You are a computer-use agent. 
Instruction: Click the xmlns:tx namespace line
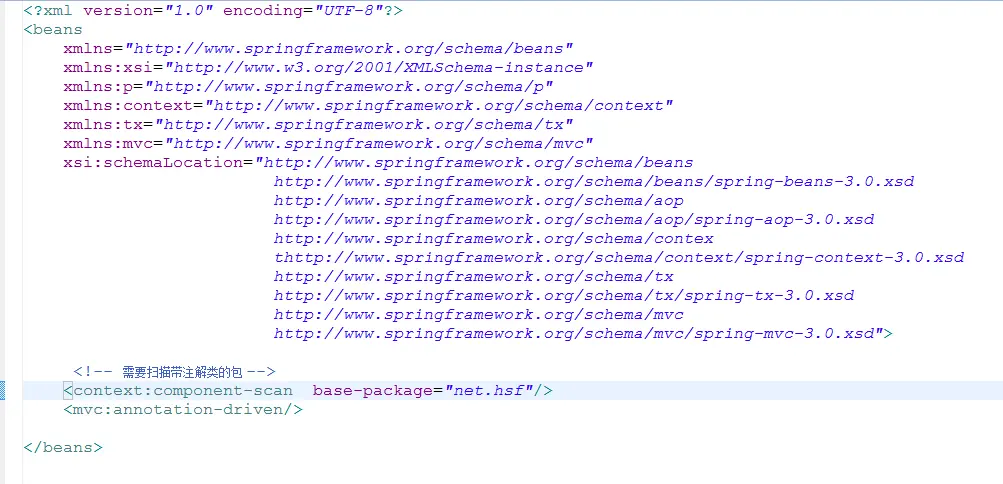318,124
